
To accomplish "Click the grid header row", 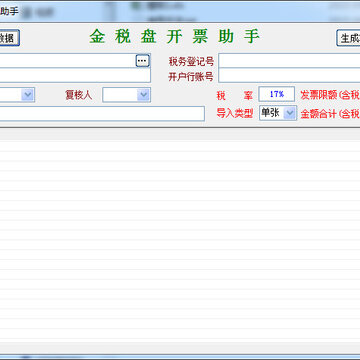I will (180, 135).
